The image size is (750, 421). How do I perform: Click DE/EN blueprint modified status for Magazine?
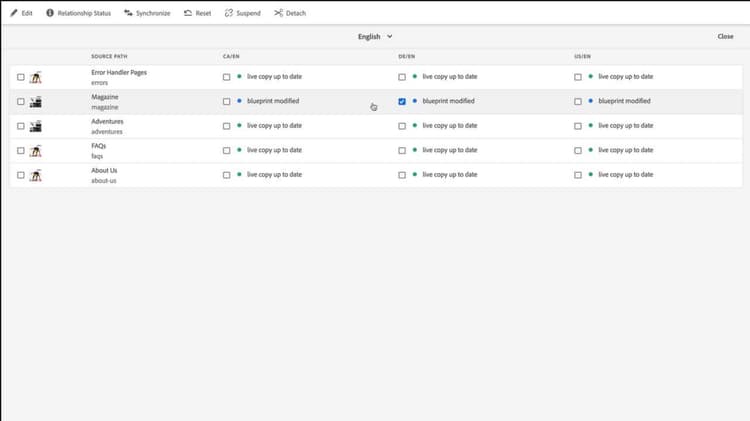[449, 101]
